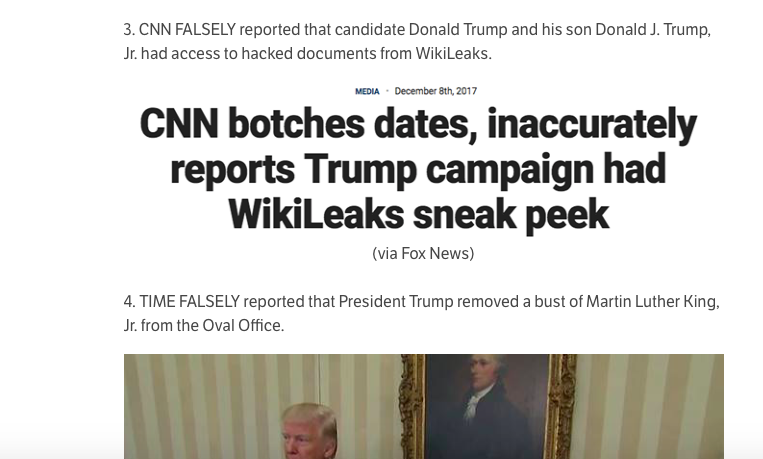Click the words Oval Office in item 4

pos(247,325)
